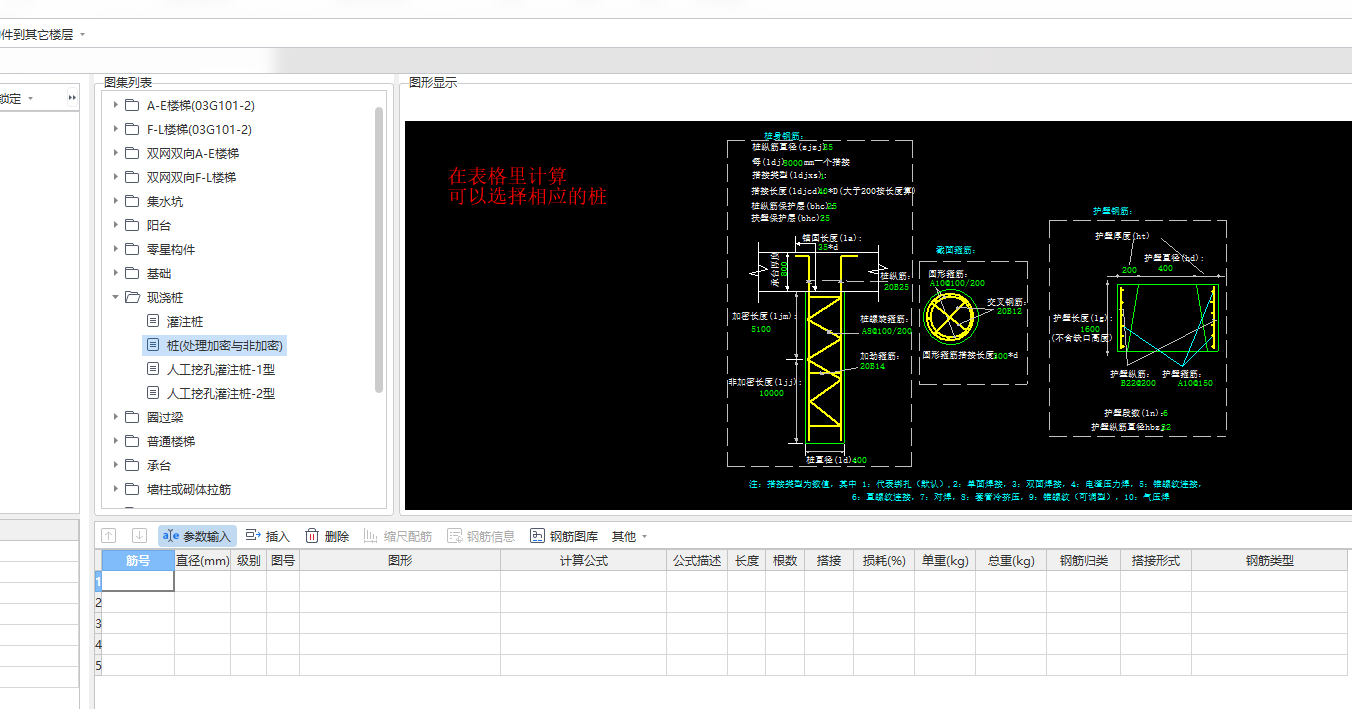
Task: Click the 单重(kg) column header
Action: pos(945,561)
